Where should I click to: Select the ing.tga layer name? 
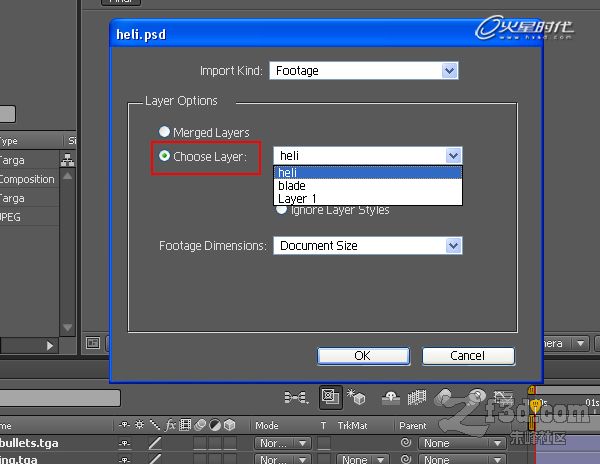point(19,459)
